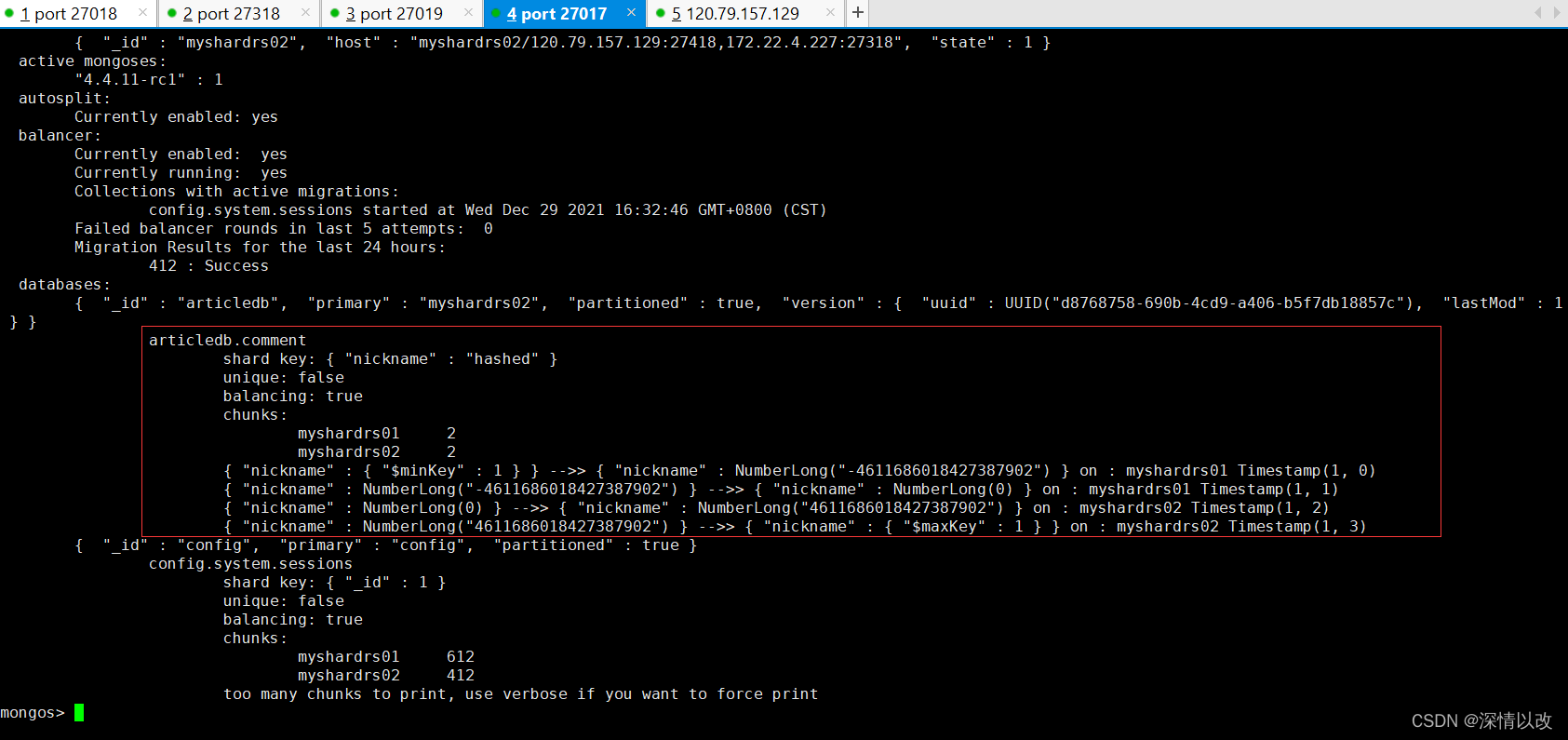The image size is (1568, 740).
Task: Click the "config.system.sessions" collection heading
Action: tap(250, 564)
